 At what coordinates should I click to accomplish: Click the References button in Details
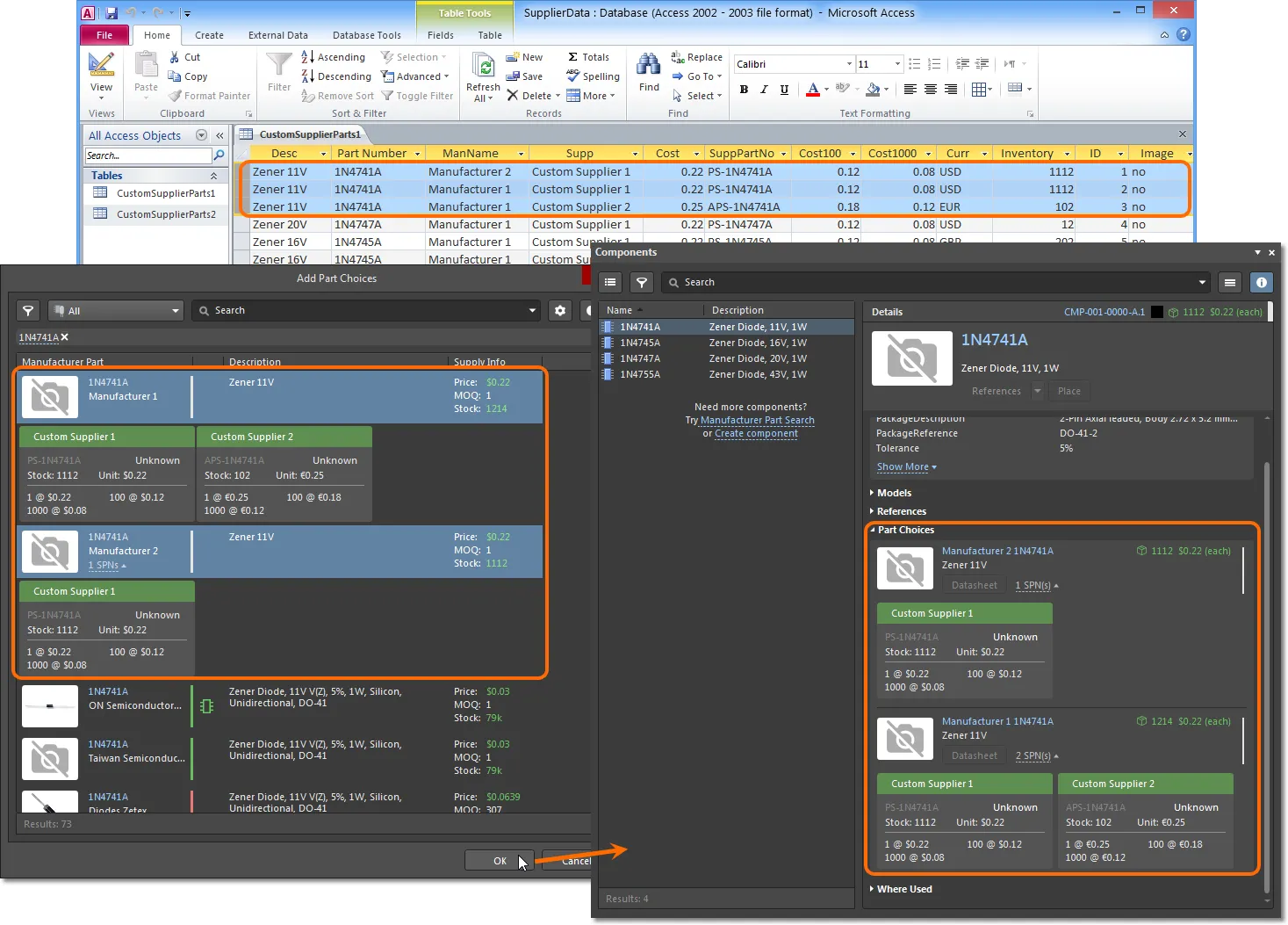coord(997,391)
